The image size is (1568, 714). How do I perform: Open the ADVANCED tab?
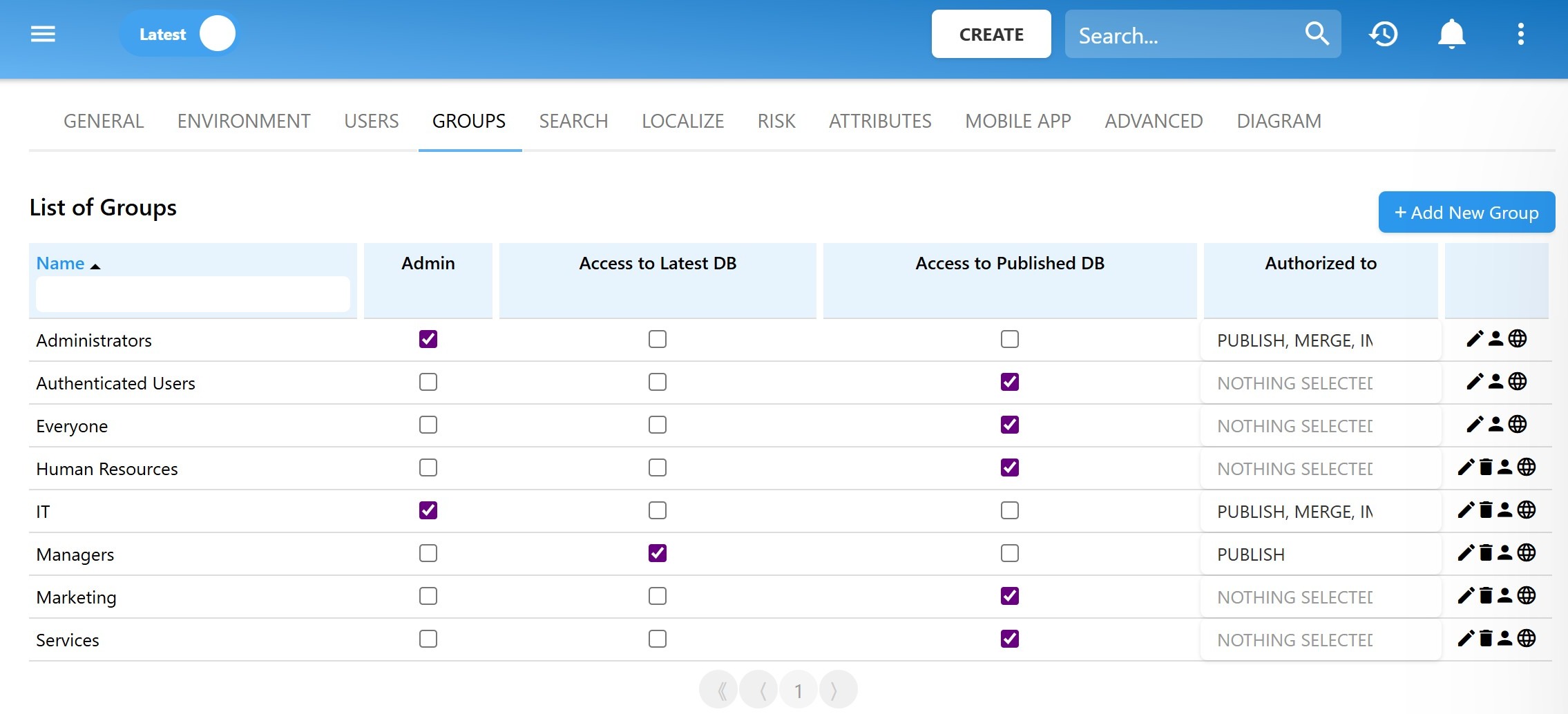point(1154,122)
